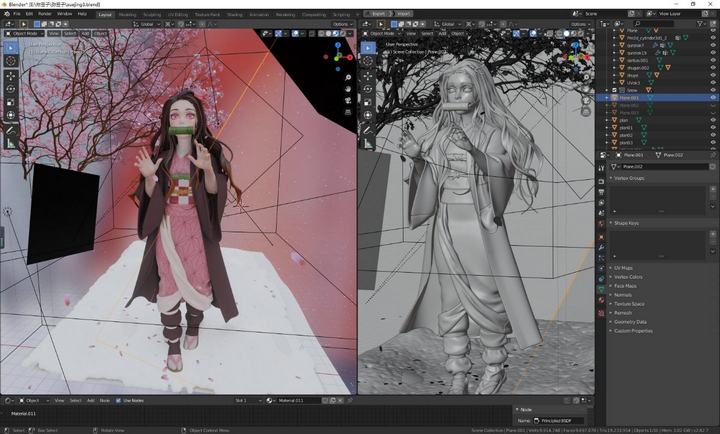The image size is (720, 434).
Task: Expand the UV Maps panel
Action: click(x=623, y=268)
